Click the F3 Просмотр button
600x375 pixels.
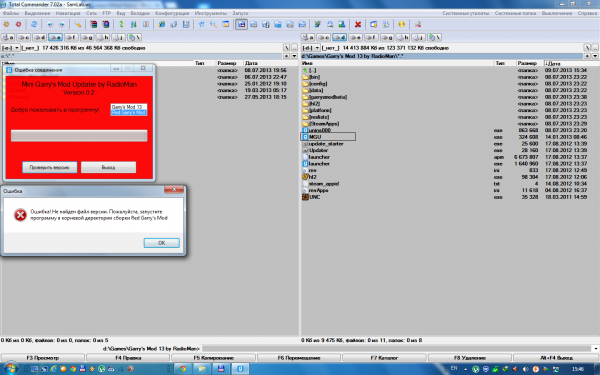click(x=42, y=358)
